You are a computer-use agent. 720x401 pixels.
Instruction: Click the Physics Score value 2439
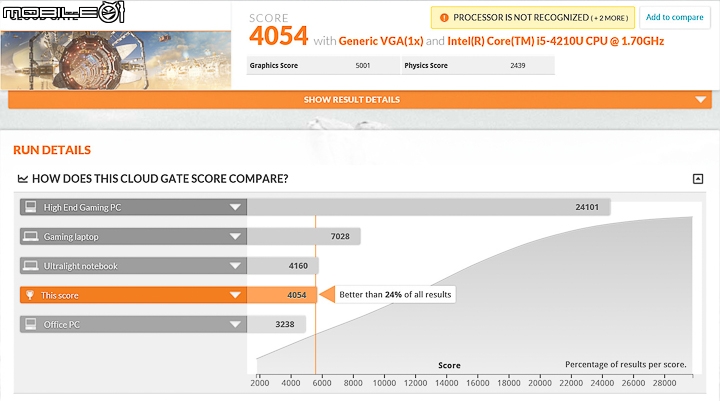coord(518,66)
